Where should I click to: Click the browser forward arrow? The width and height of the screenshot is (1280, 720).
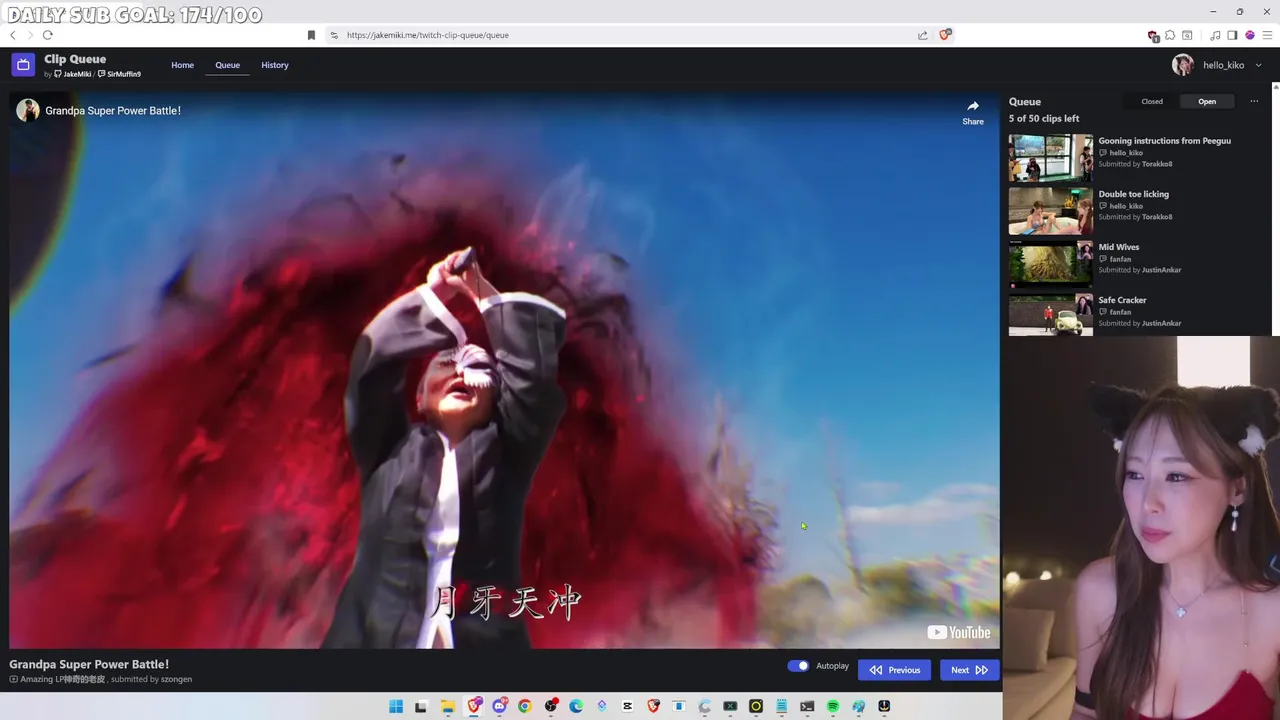[29, 35]
